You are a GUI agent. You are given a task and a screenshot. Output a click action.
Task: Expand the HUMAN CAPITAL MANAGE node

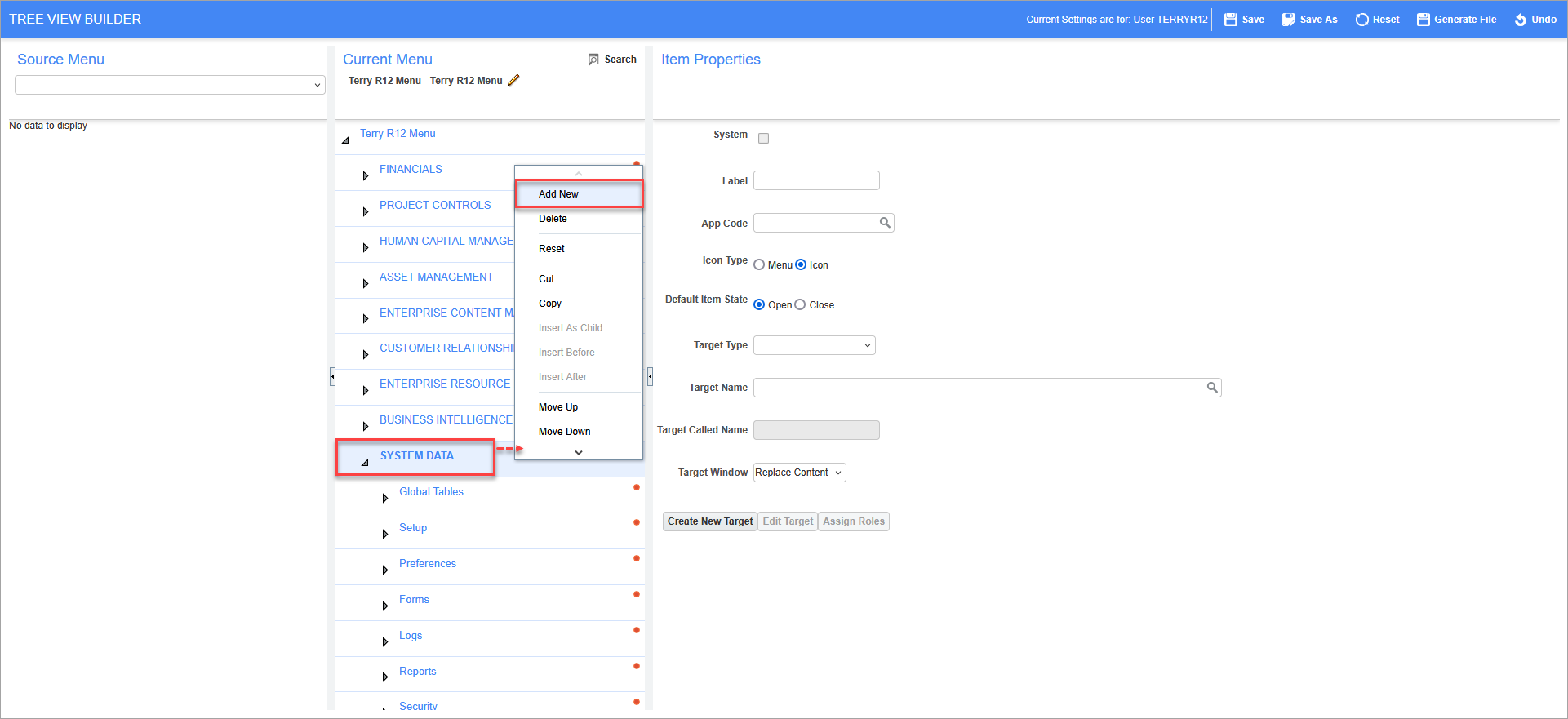coord(366,247)
